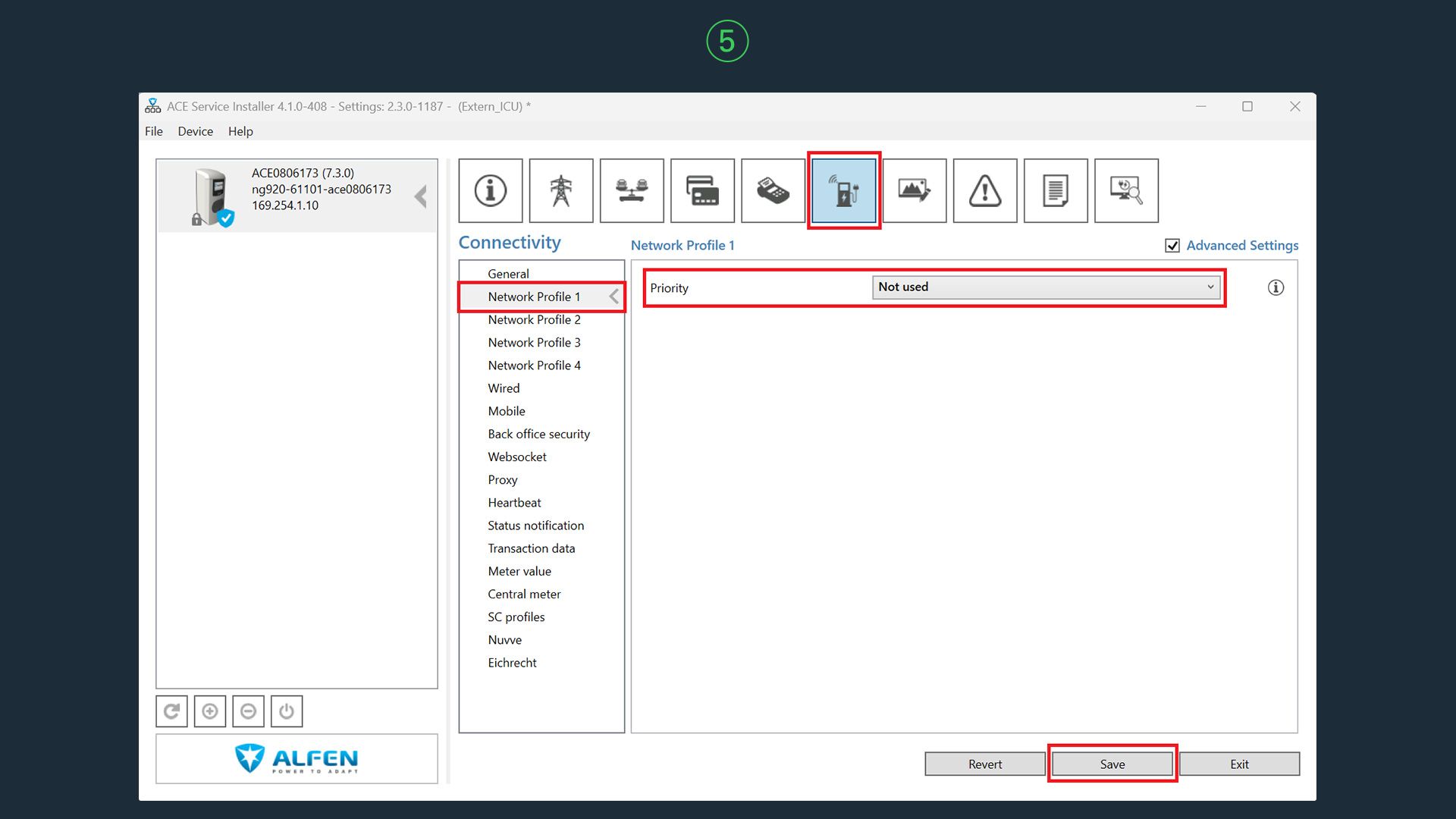The height and width of the screenshot is (819, 1456).
Task: Select the Connectivity charging station icon
Action: (844, 190)
